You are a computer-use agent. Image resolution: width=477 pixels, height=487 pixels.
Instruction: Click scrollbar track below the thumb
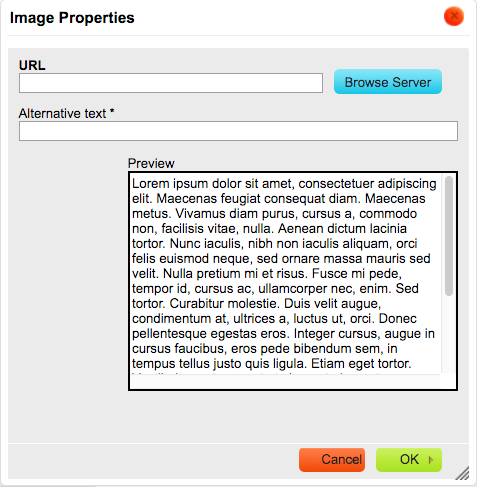449,334
